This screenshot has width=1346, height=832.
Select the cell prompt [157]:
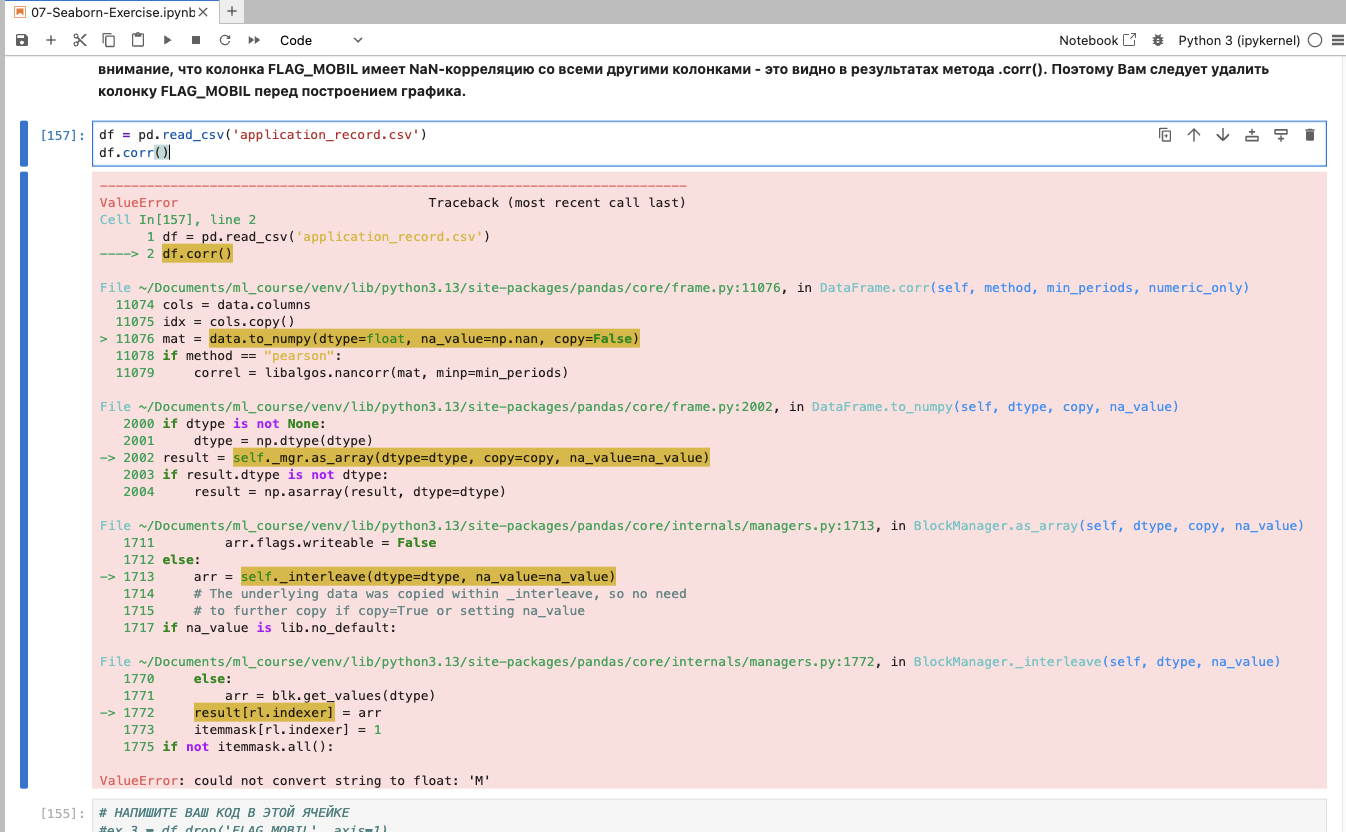(62, 135)
